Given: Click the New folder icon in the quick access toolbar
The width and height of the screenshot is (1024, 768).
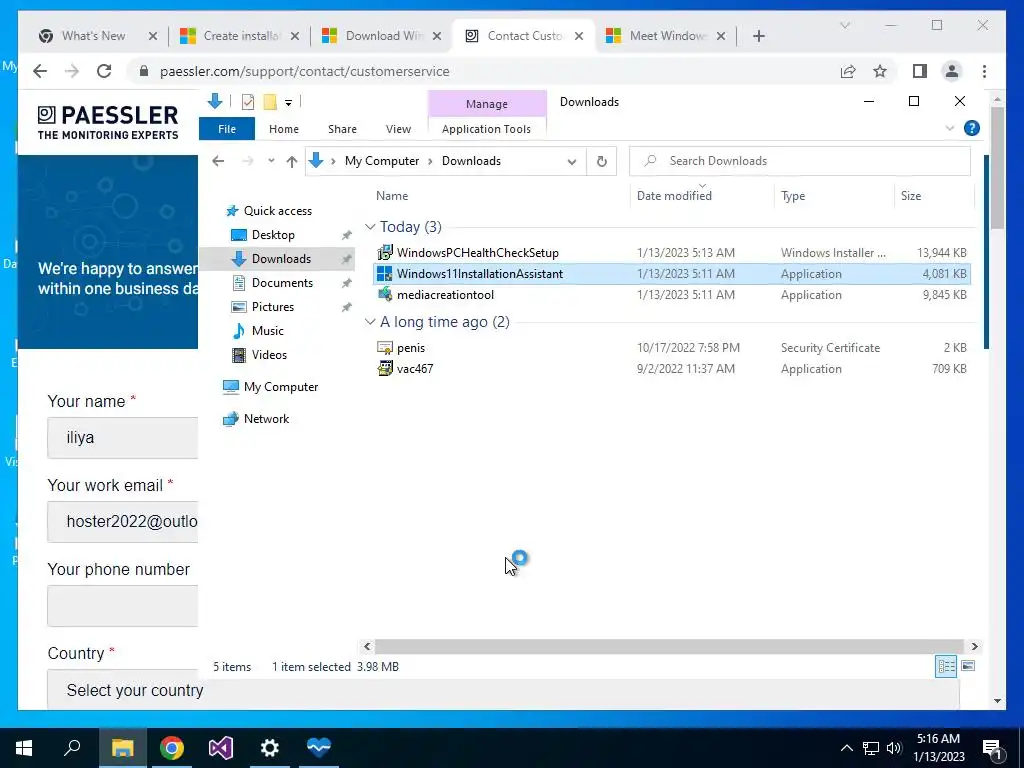Looking at the screenshot, I should 269,102.
